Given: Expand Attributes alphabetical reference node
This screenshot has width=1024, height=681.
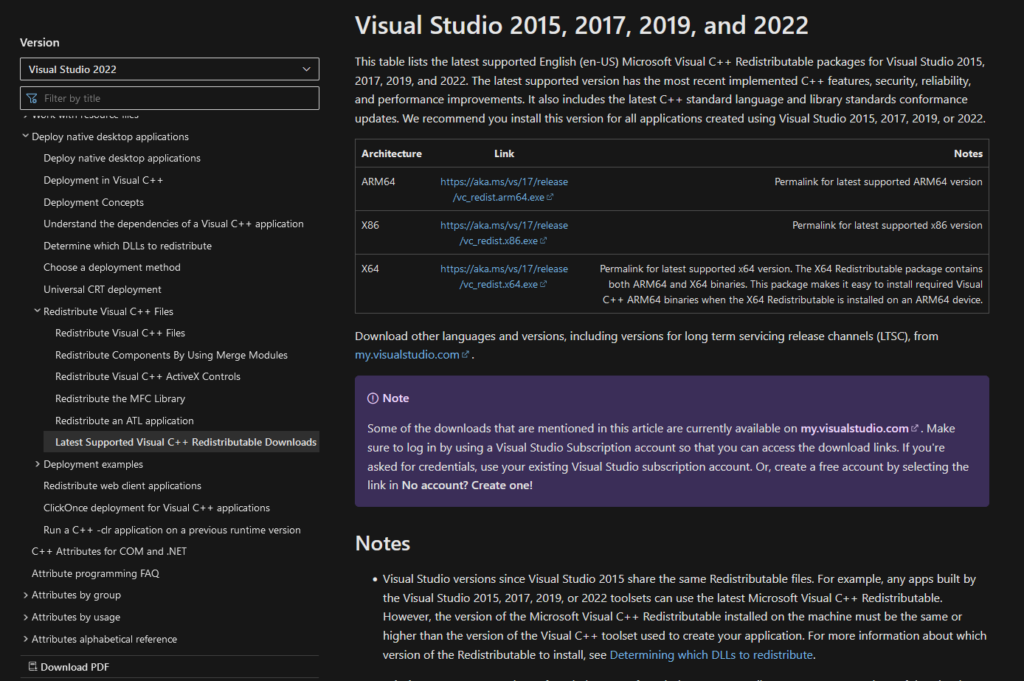Looking at the screenshot, I should pyautogui.click(x=25, y=639).
